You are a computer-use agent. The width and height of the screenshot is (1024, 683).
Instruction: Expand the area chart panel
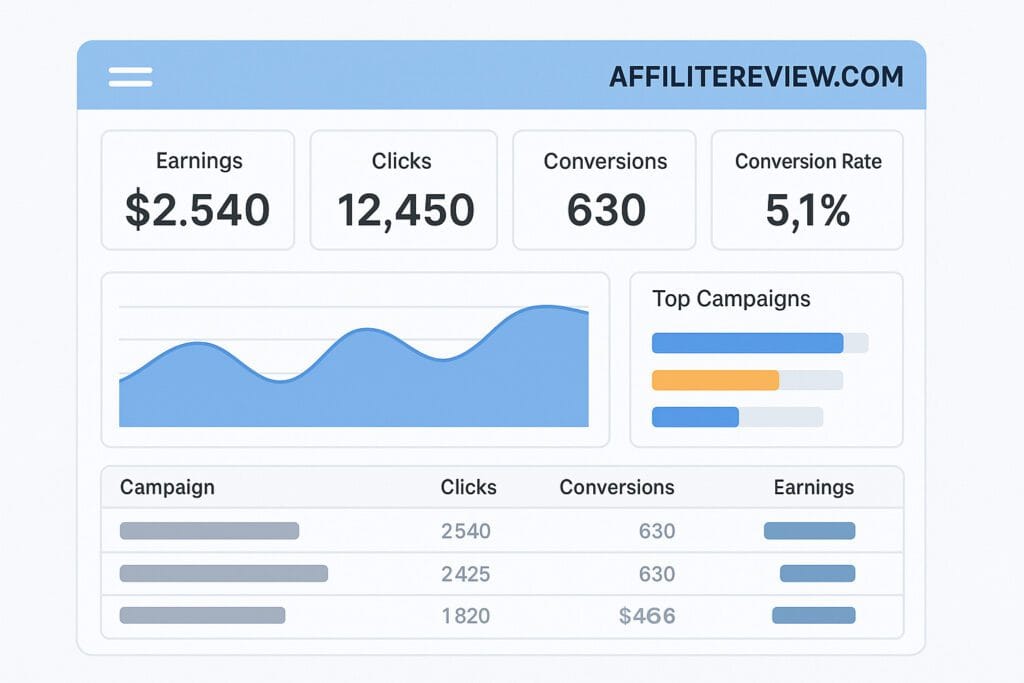(356, 357)
